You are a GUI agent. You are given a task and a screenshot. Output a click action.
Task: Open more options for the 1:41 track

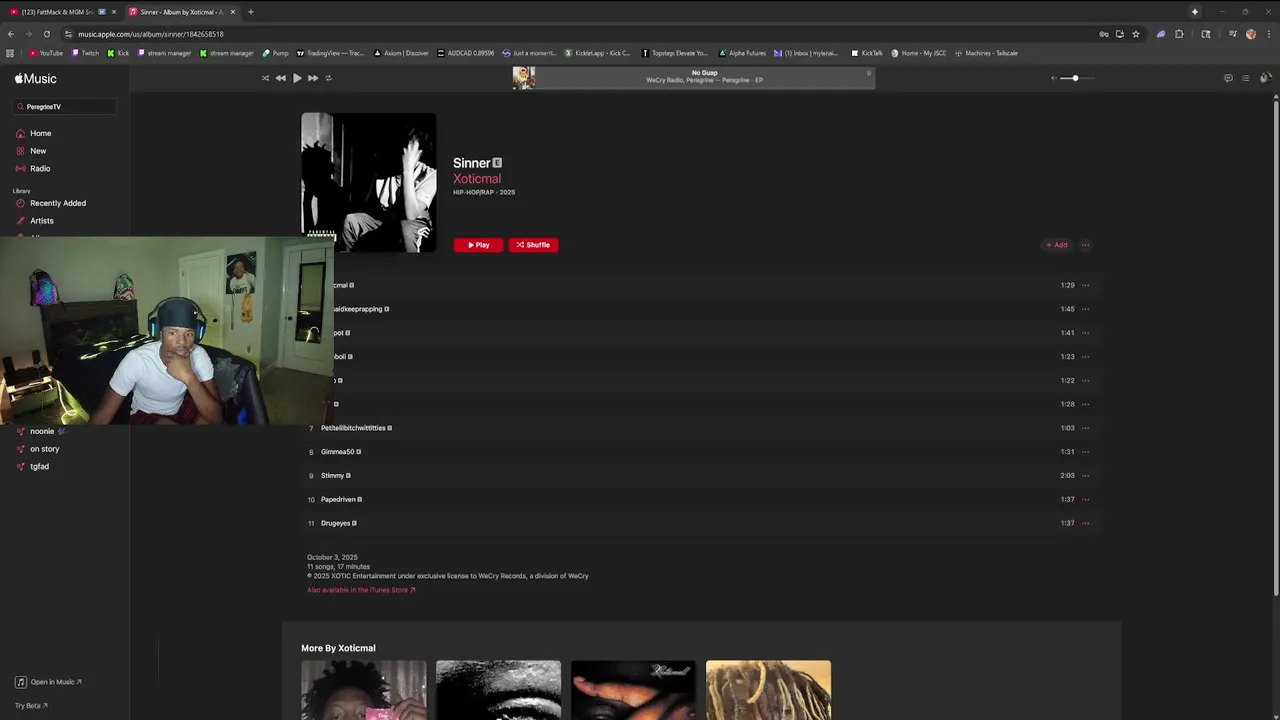[x=1085, y=333]
